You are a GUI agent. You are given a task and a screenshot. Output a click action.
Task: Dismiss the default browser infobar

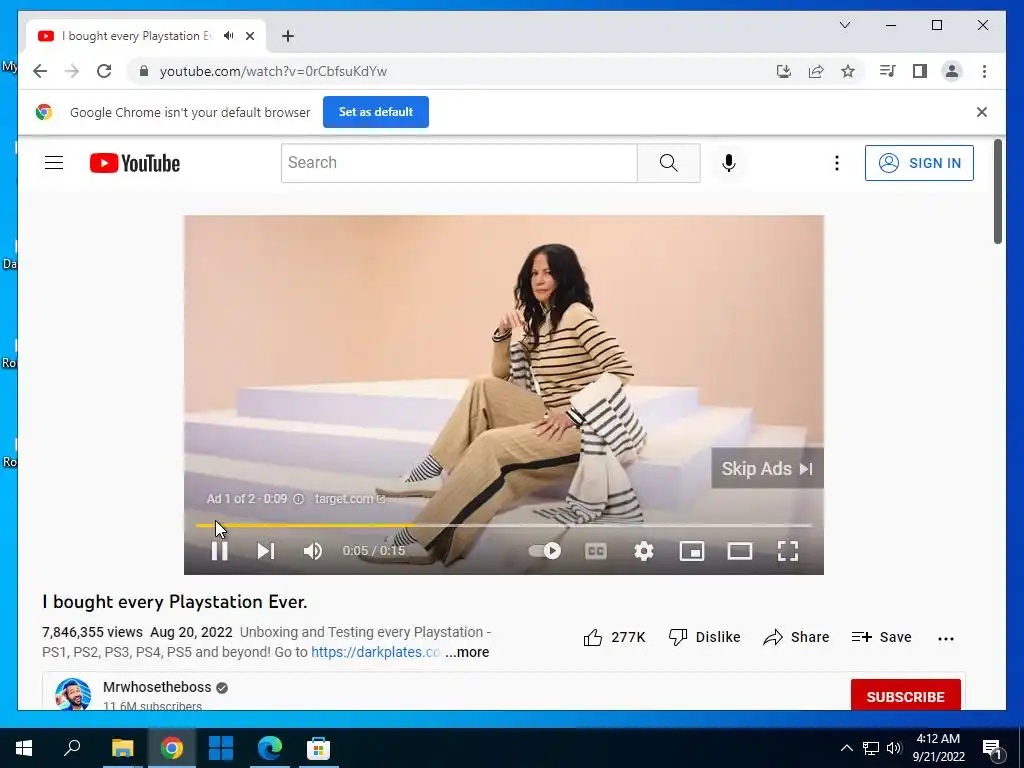point(982,112)
